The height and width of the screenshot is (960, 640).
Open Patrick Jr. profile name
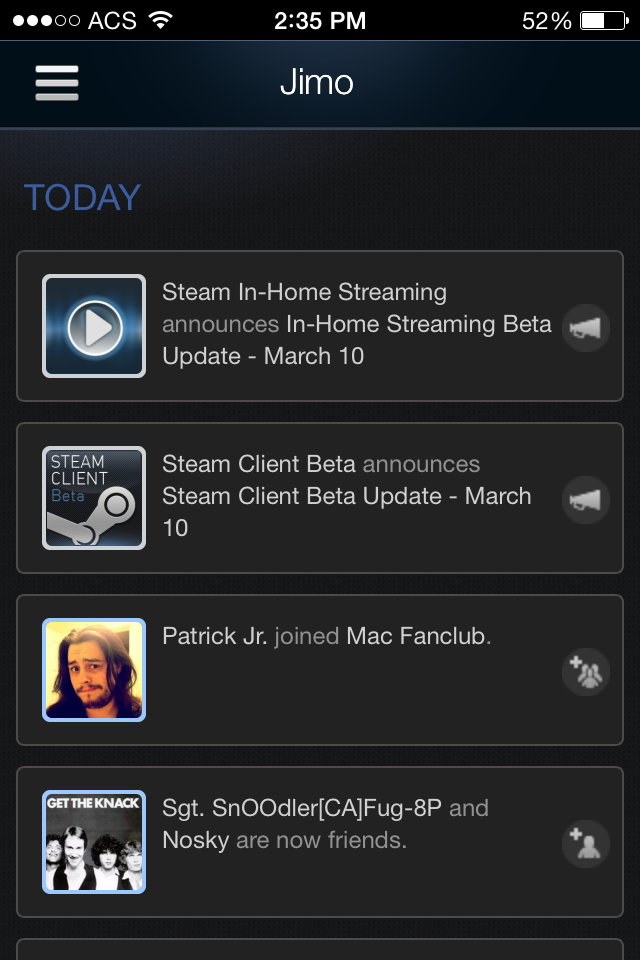214,636
